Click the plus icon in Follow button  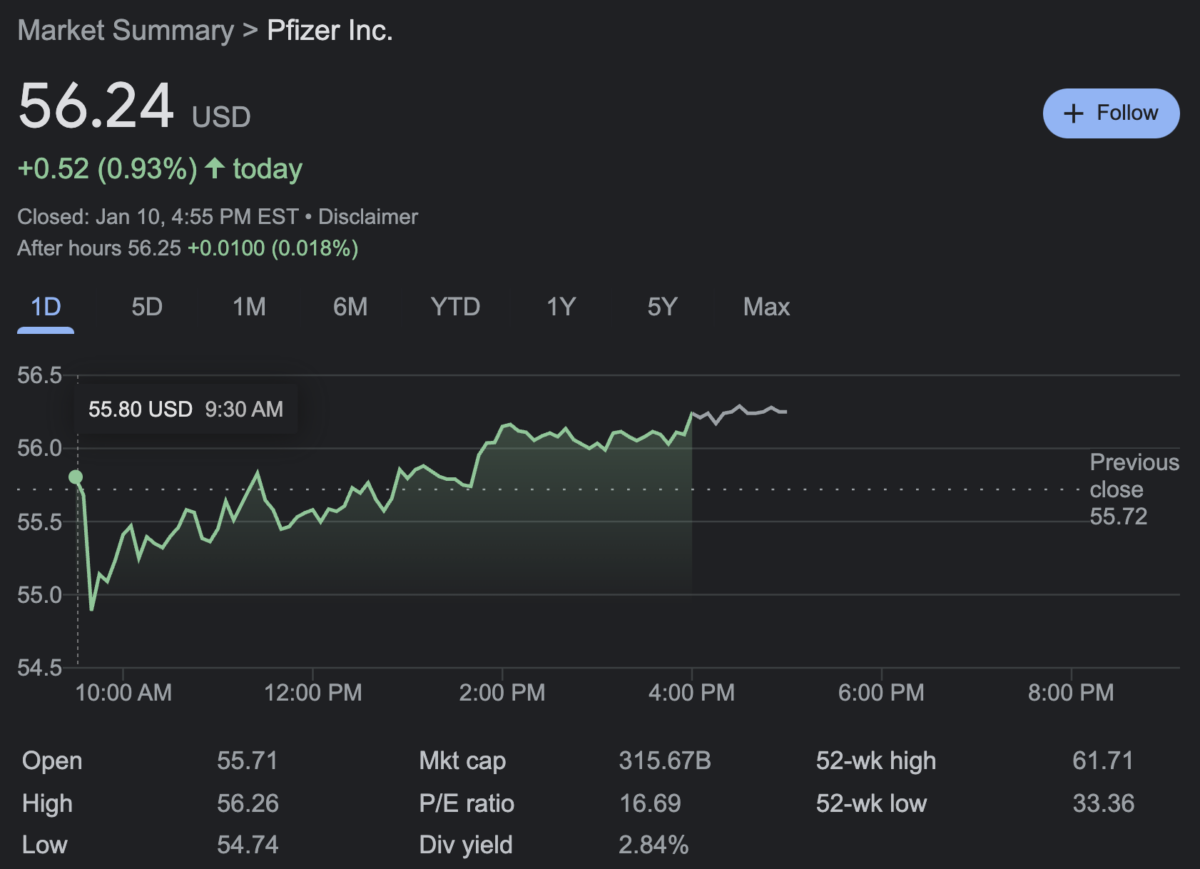(x=1074, y=113)
